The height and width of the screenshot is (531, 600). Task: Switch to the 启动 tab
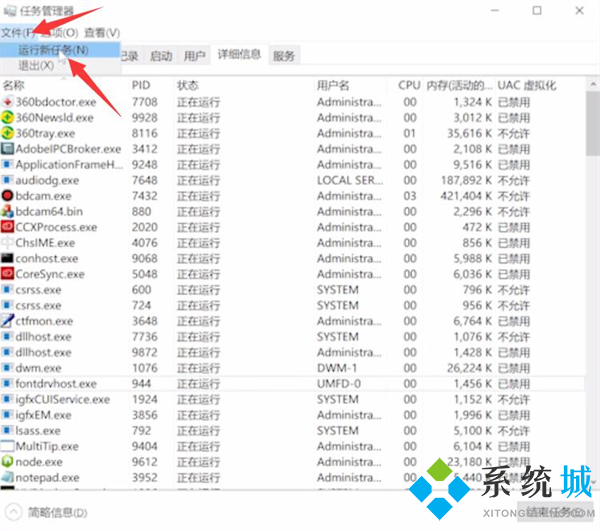pyautogui.click(x=161, y=56)
